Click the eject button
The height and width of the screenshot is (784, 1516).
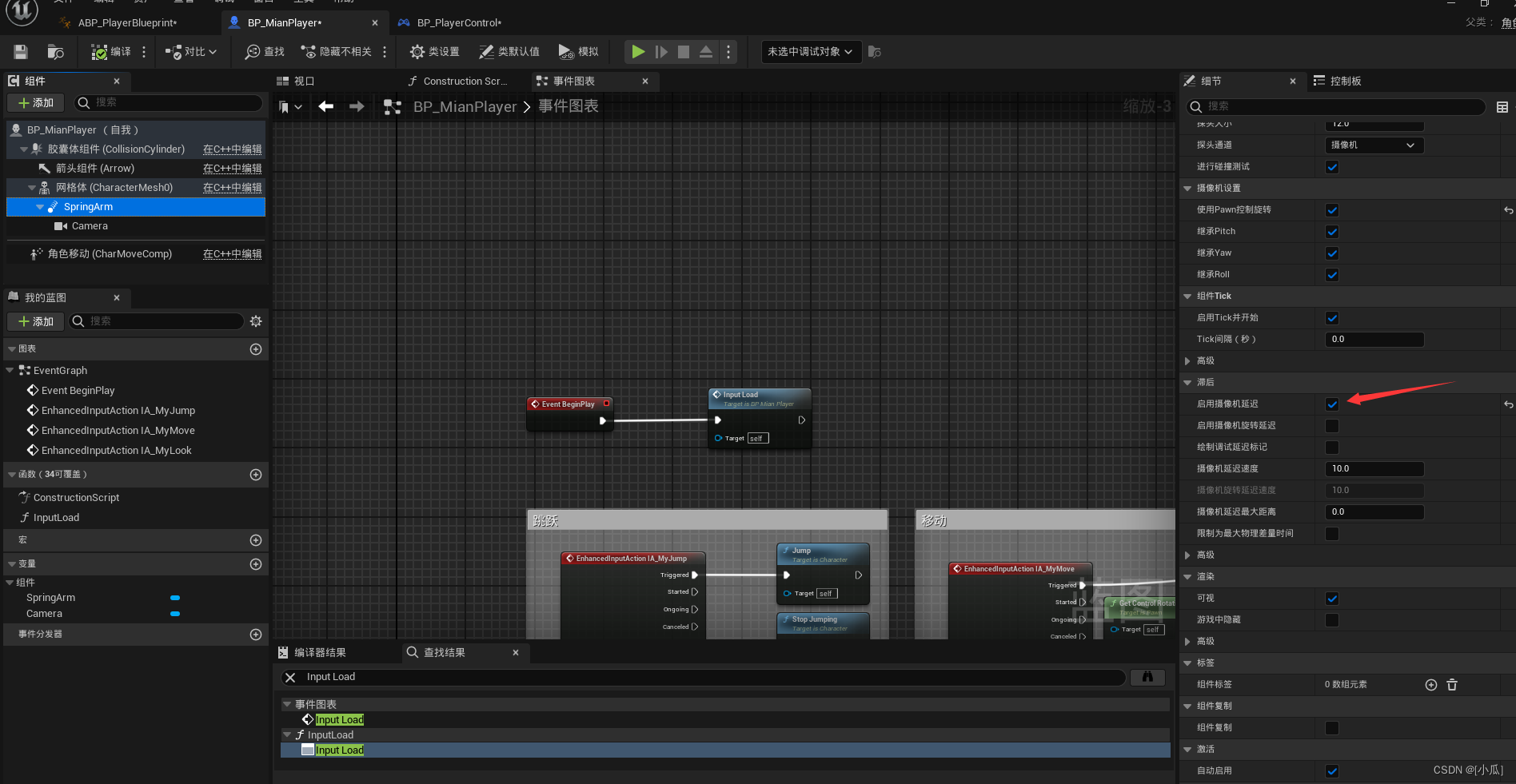[706, 52]
